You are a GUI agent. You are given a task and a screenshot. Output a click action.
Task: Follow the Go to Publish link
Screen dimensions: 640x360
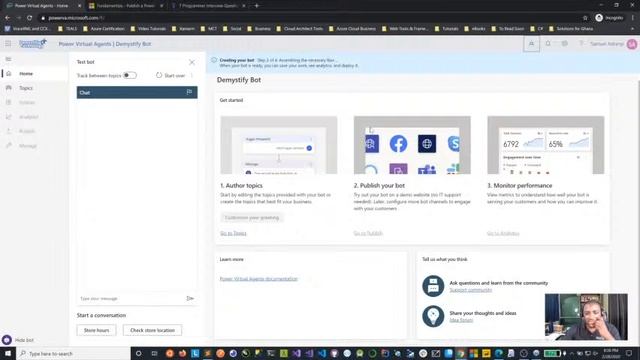[x=368, y=233]
